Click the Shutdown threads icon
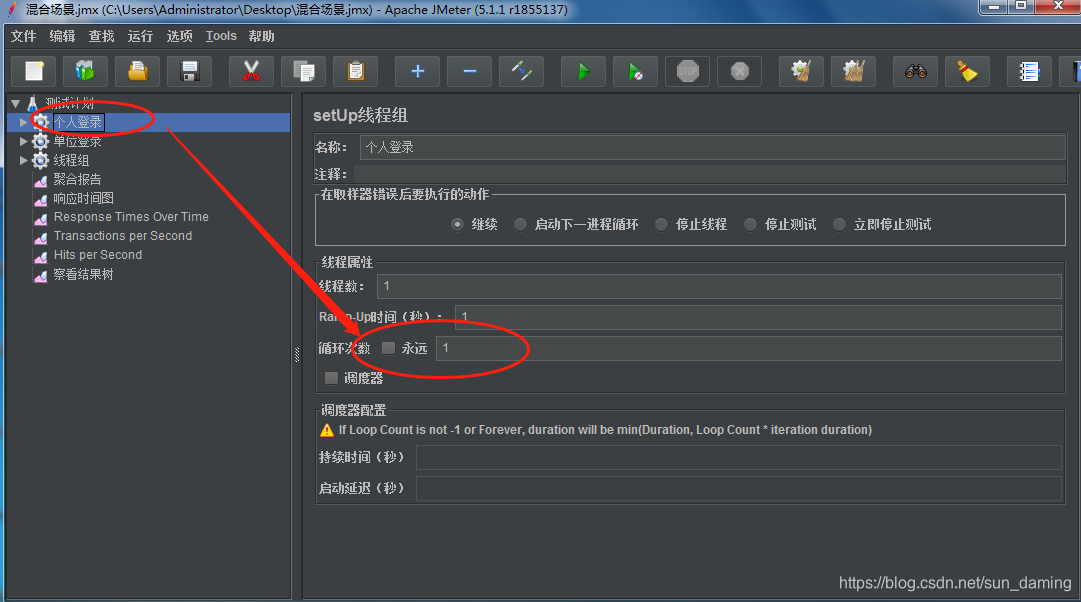This screenshot has height=602, width=1081. [740, 71]
